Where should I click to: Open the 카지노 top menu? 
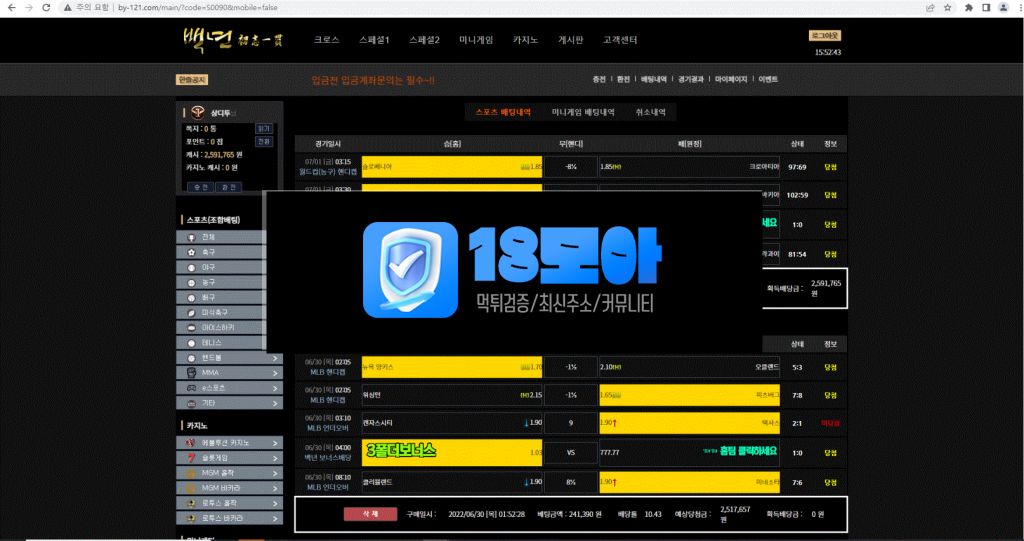[525, 40]
